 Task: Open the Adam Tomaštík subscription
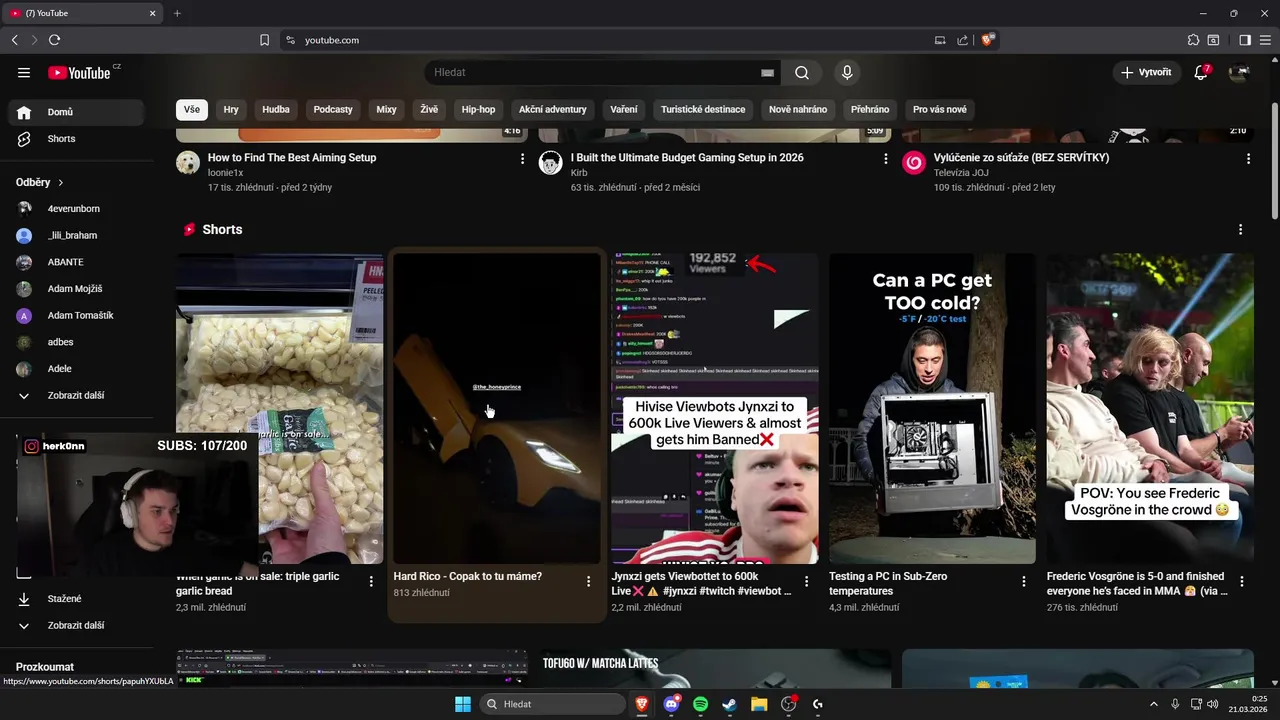coord(75,316)
